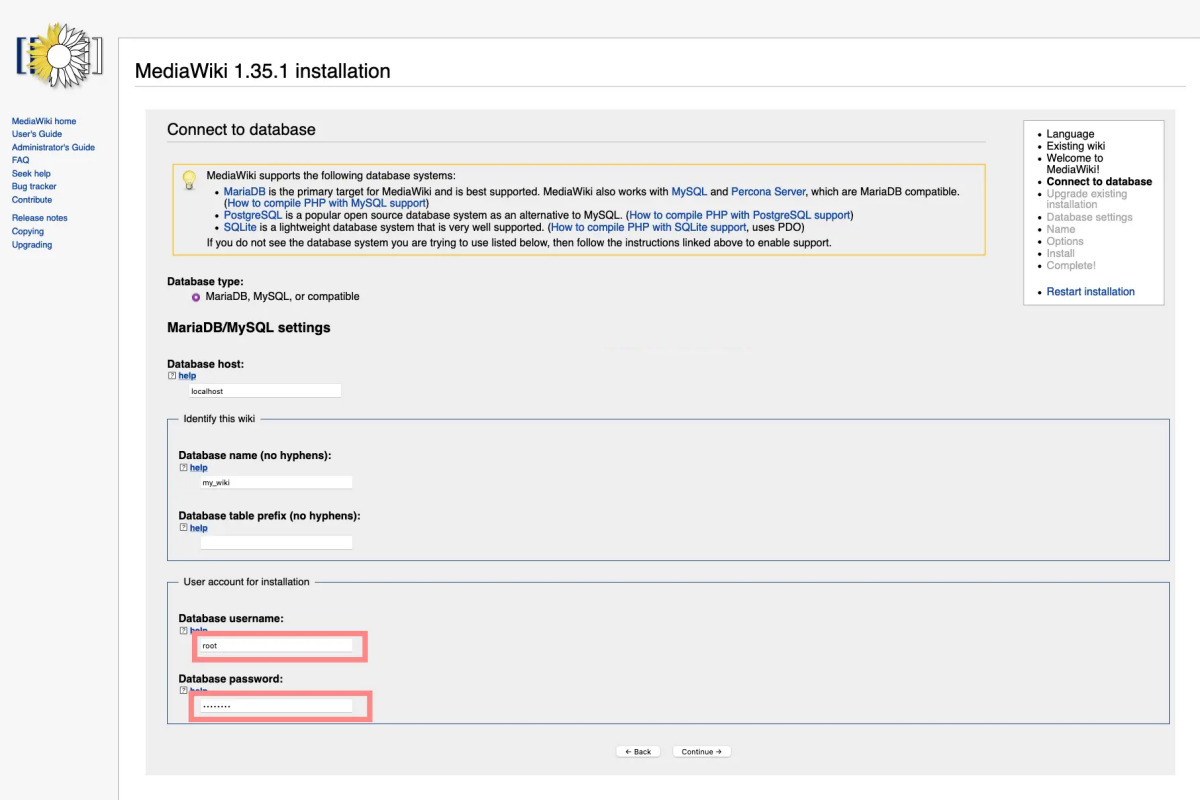Open How to compile PHP with SQLite support
Screen dimensions: 1200x800
click(x=648, y=227)
